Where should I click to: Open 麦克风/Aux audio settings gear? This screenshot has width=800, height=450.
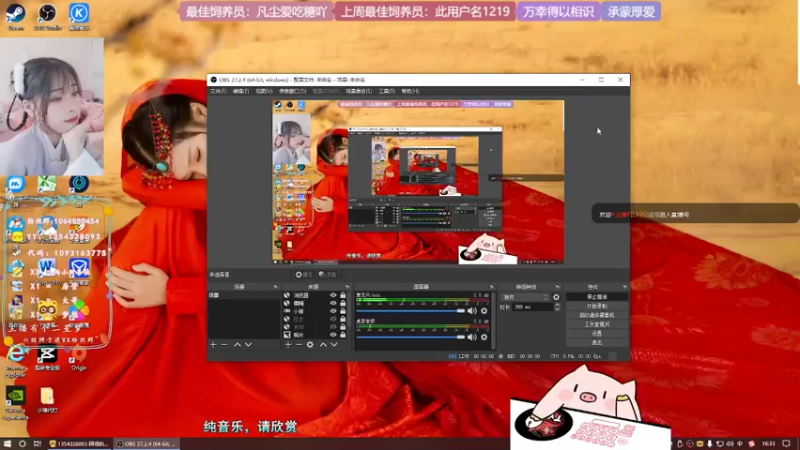484,311
